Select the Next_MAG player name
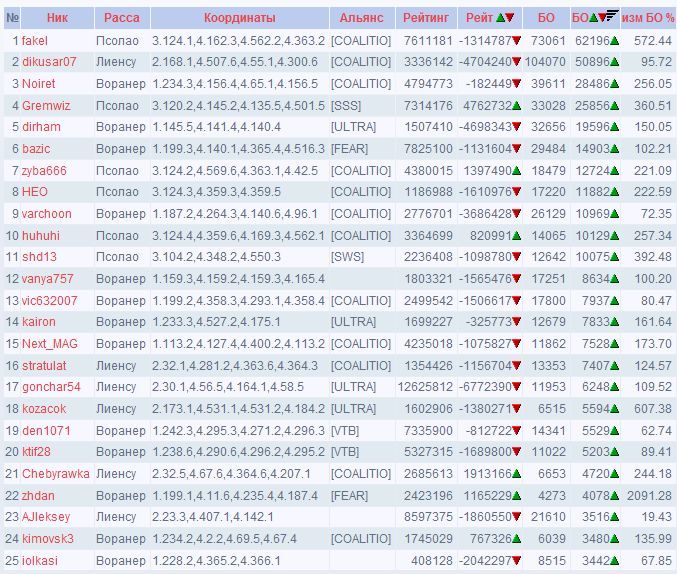The width and height of the screenshot is (677, 574). pyautogui.click(x=50, y=344)
